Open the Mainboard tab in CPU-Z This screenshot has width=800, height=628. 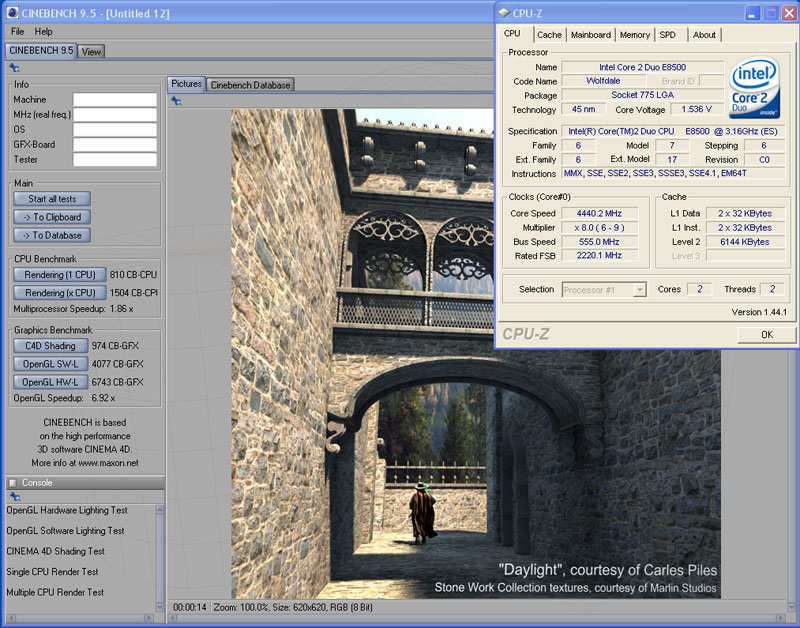(x=591, y=35)
